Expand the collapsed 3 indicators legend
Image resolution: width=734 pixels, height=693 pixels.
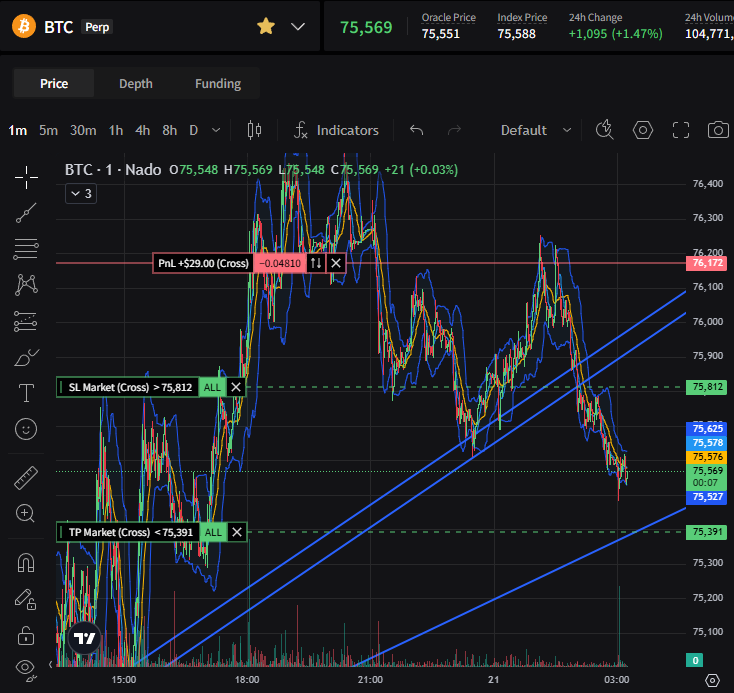tap(81, 193)
